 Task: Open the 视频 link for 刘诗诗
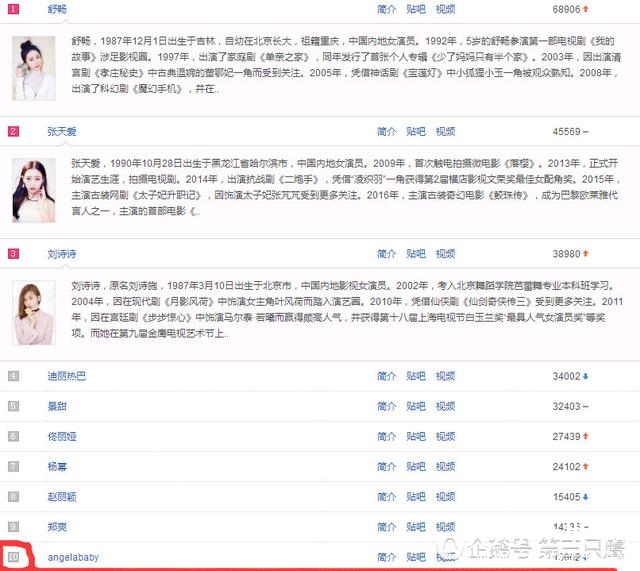[445, 254]
